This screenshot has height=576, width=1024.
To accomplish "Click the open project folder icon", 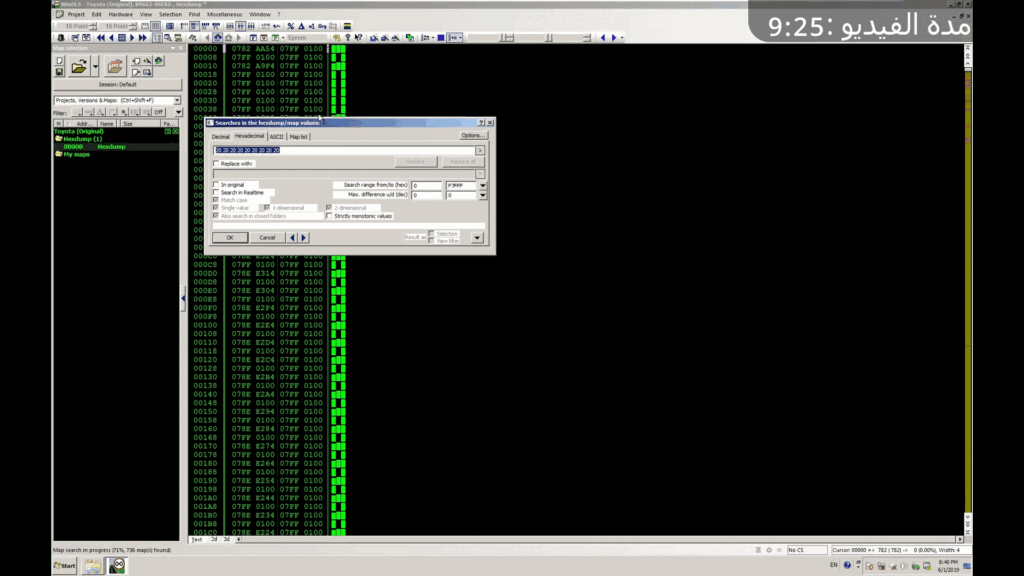I will tap(79, 67).
